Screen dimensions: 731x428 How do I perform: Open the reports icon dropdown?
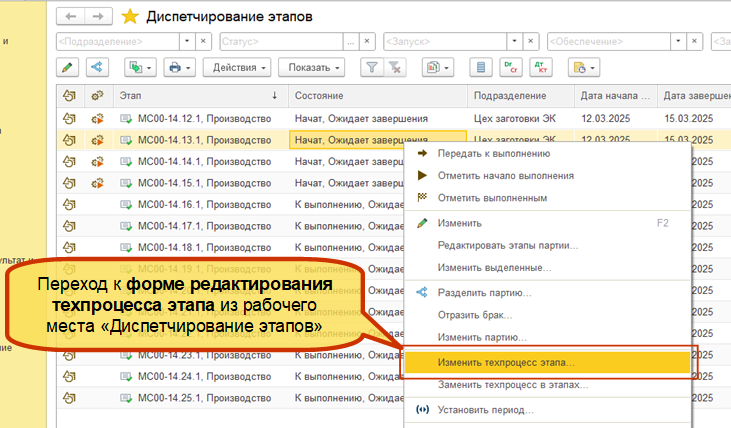point(438,68)
